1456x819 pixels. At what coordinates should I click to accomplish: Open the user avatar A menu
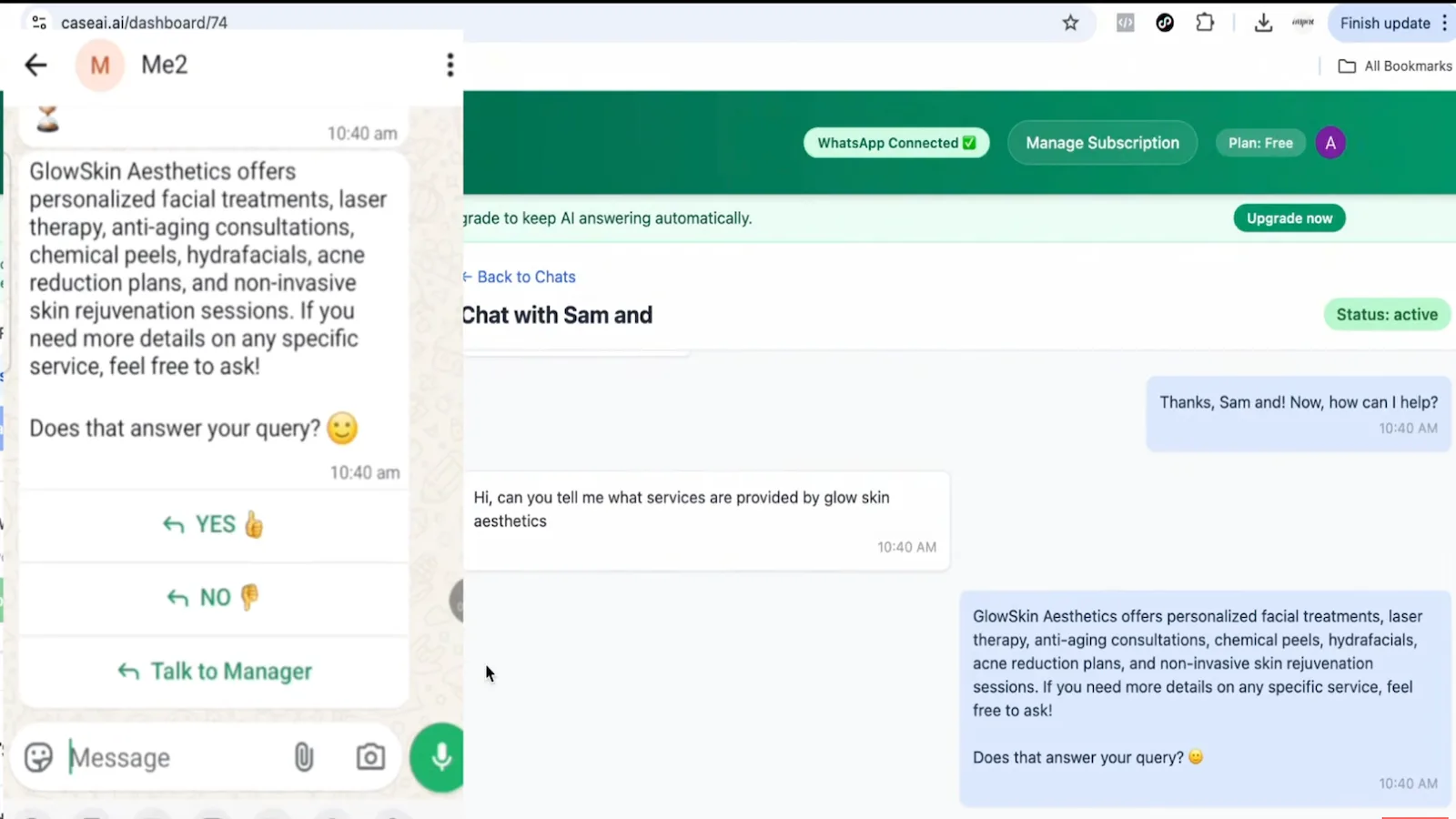1330,143
